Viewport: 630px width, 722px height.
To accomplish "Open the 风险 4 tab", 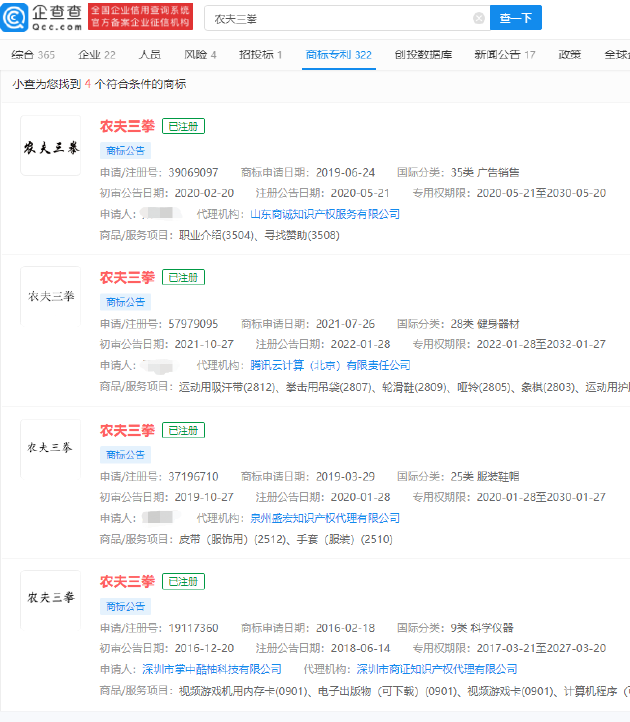I will [x=200, y=55].
